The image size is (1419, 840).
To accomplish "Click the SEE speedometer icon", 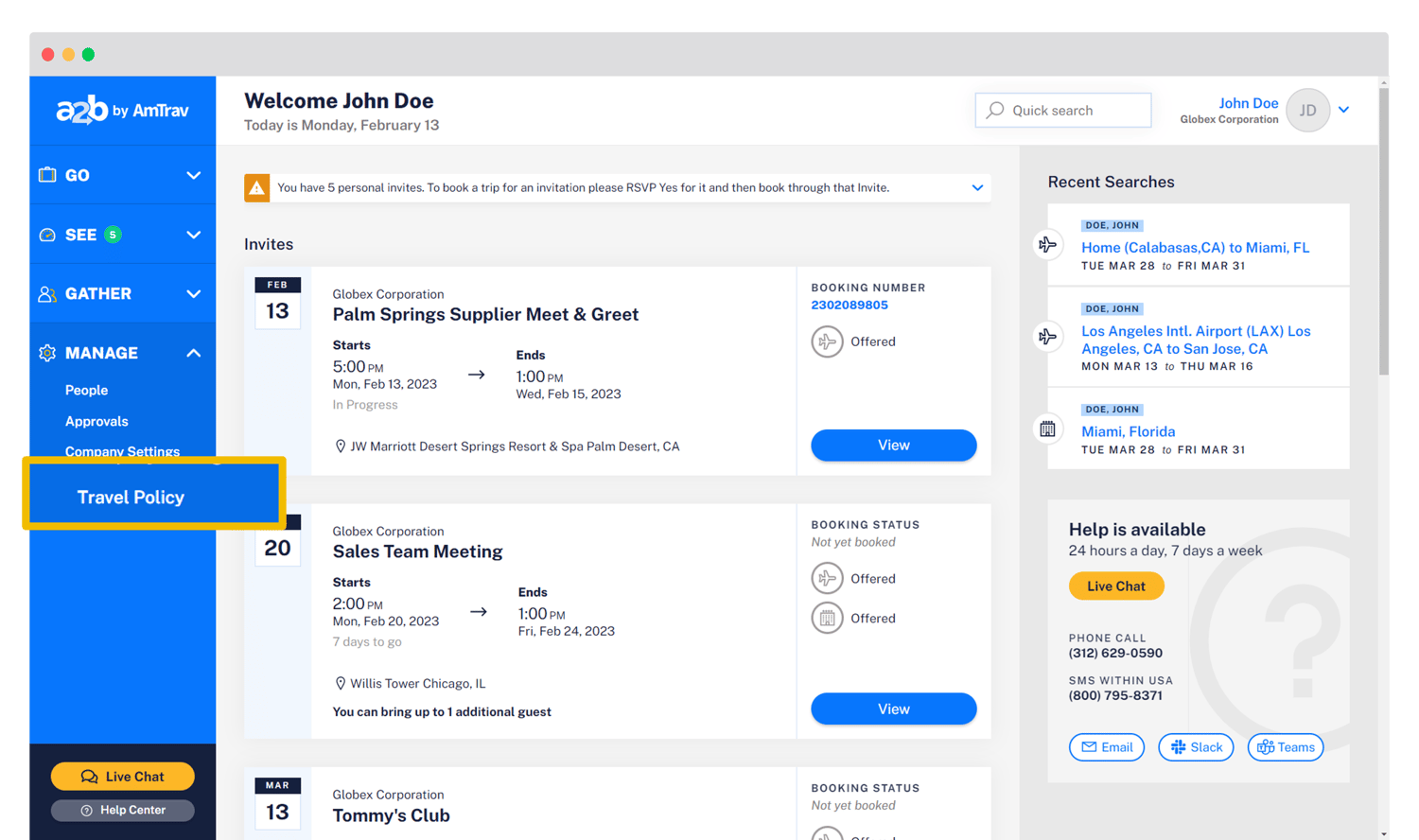I will point(47,234).
